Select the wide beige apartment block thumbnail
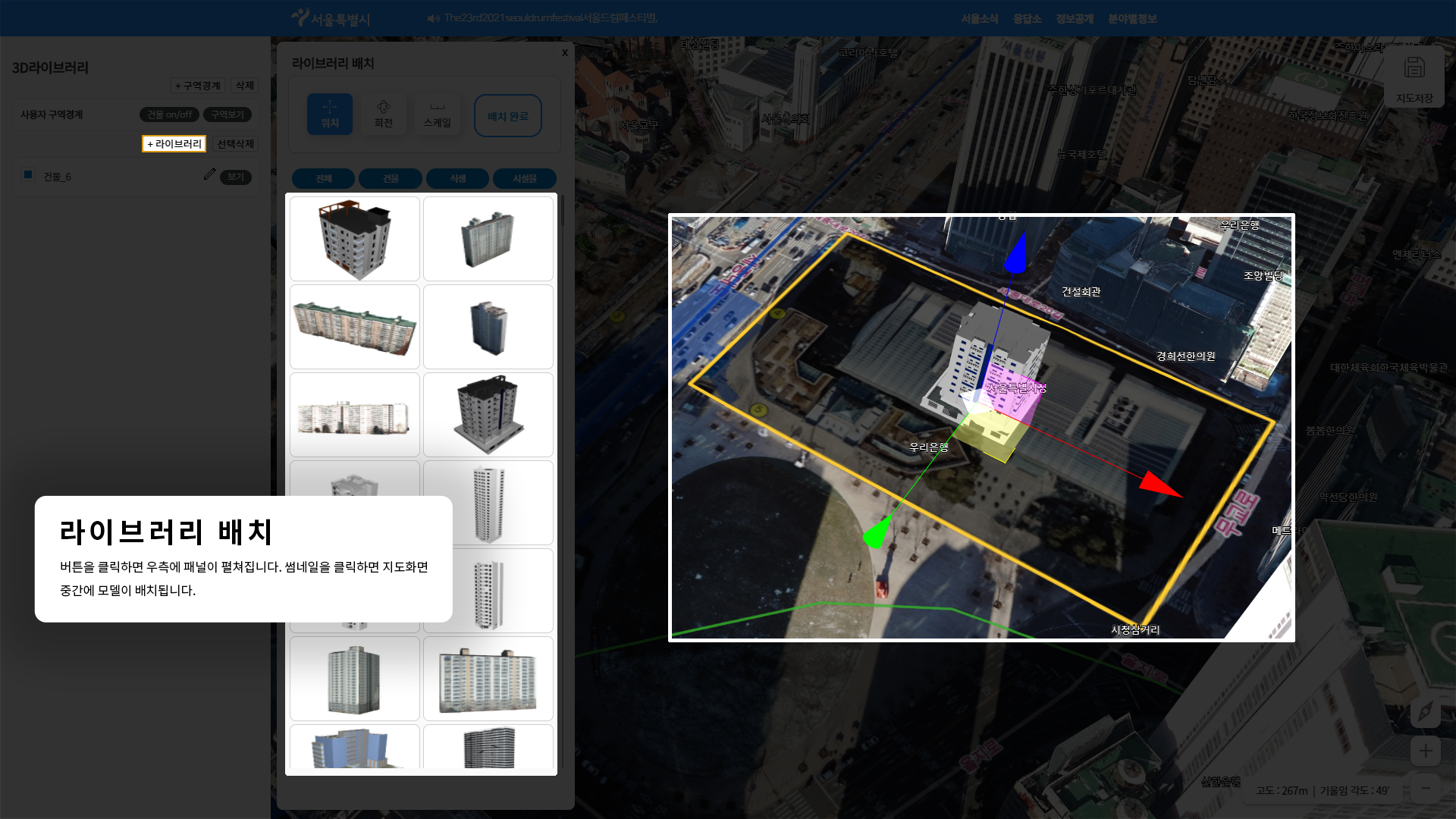The image size is (1456, 819). [x=488, y=679]
